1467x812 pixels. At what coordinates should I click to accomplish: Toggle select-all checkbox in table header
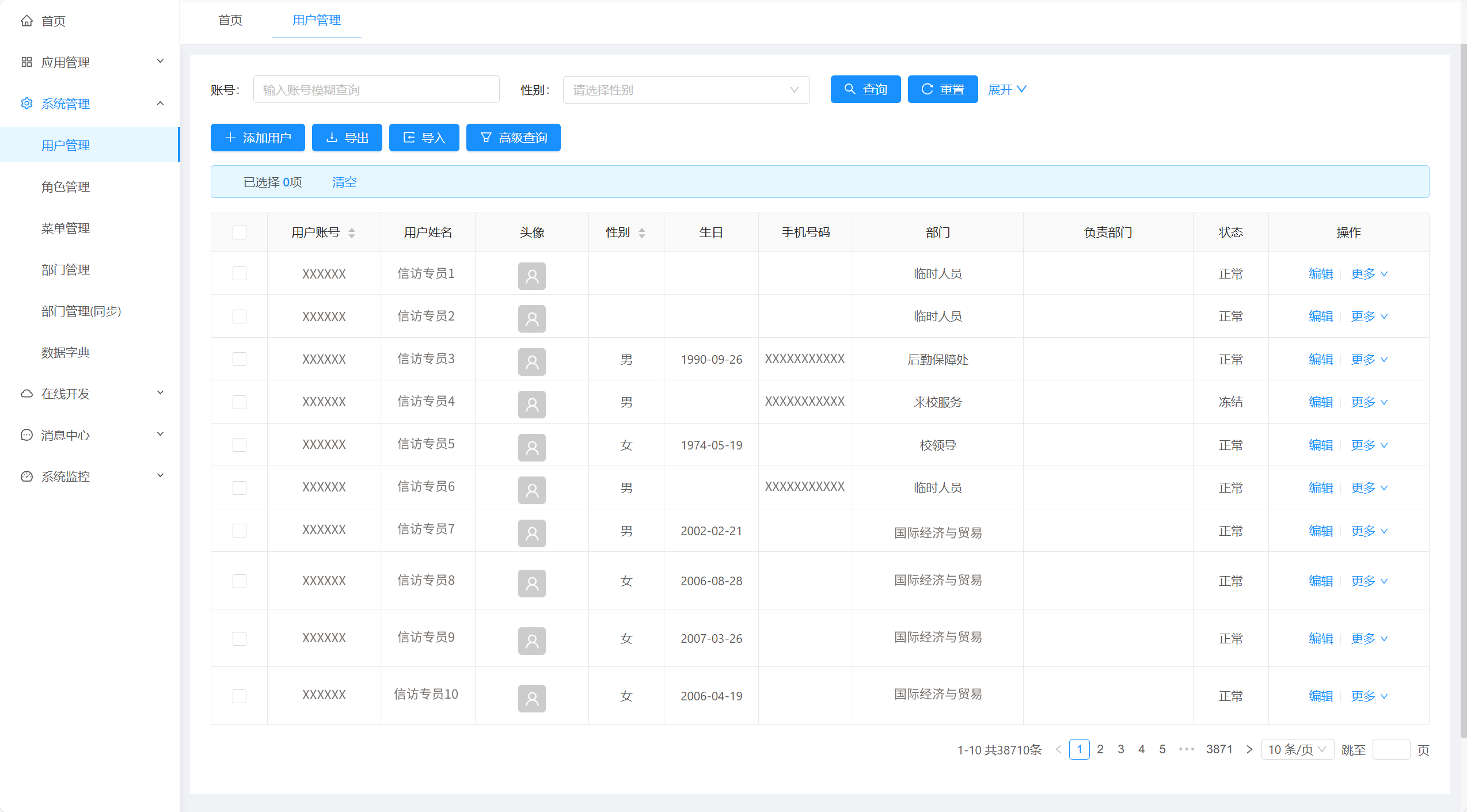[x=240, y=232]
